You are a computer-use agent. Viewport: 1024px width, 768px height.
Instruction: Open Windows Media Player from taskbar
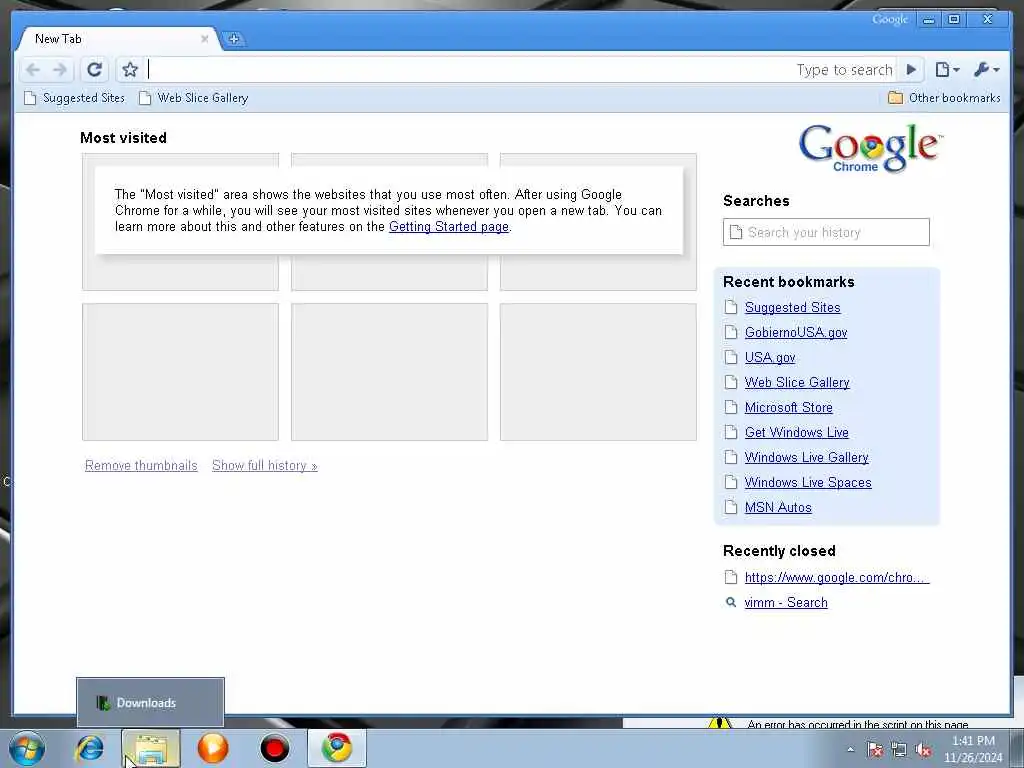click(213, 748)
